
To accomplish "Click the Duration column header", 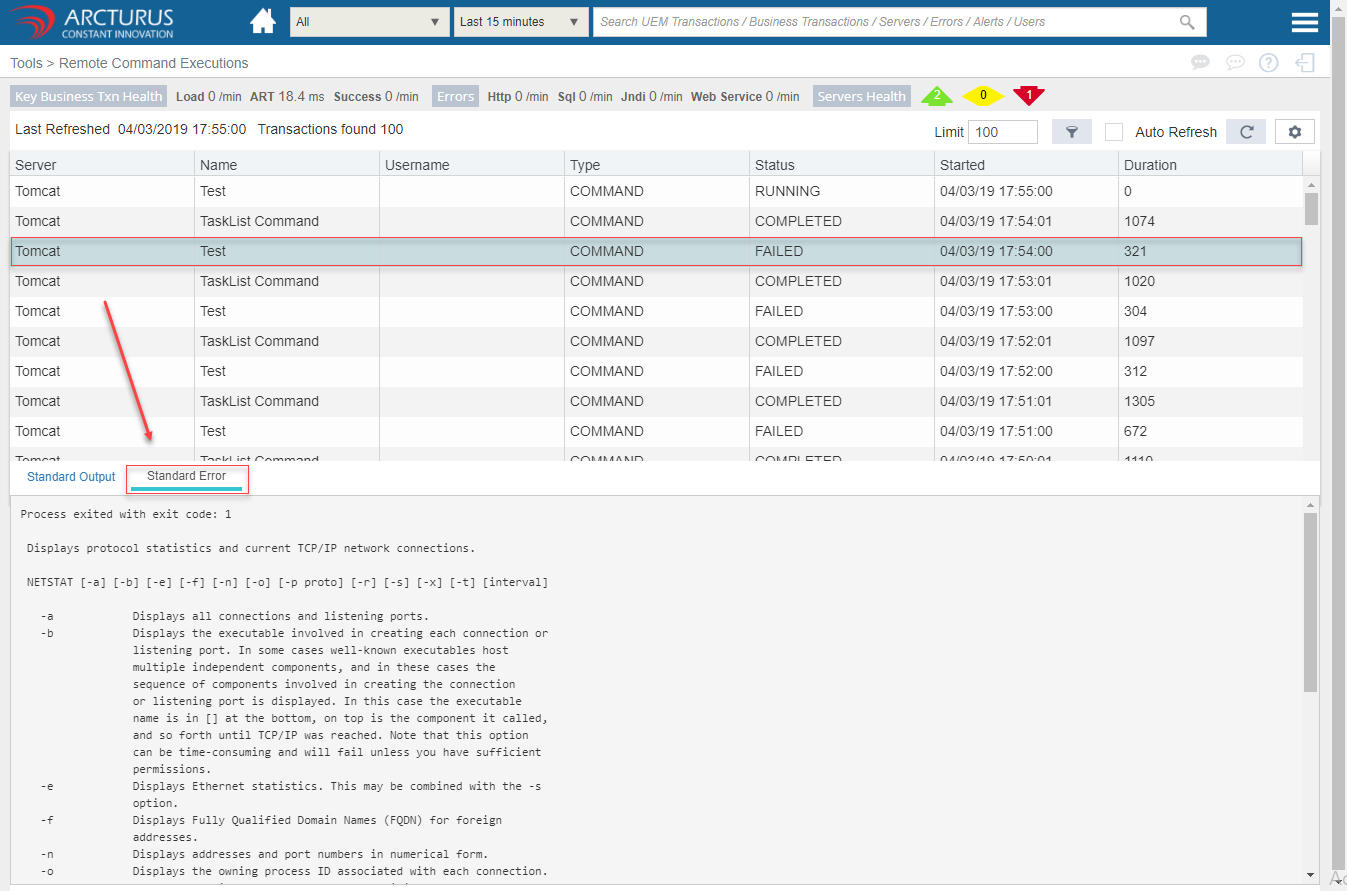I will [1150, 165].
